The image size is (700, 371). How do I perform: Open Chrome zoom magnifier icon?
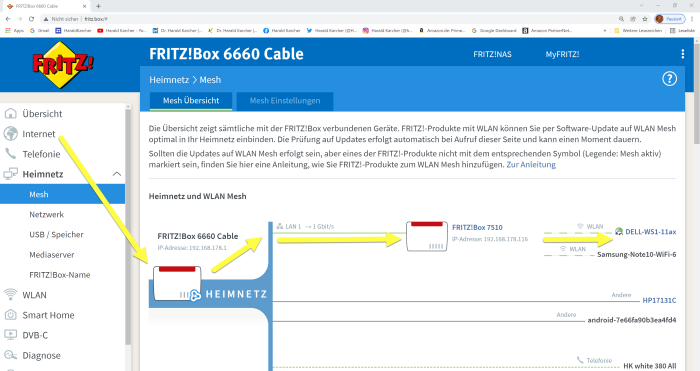621,19
